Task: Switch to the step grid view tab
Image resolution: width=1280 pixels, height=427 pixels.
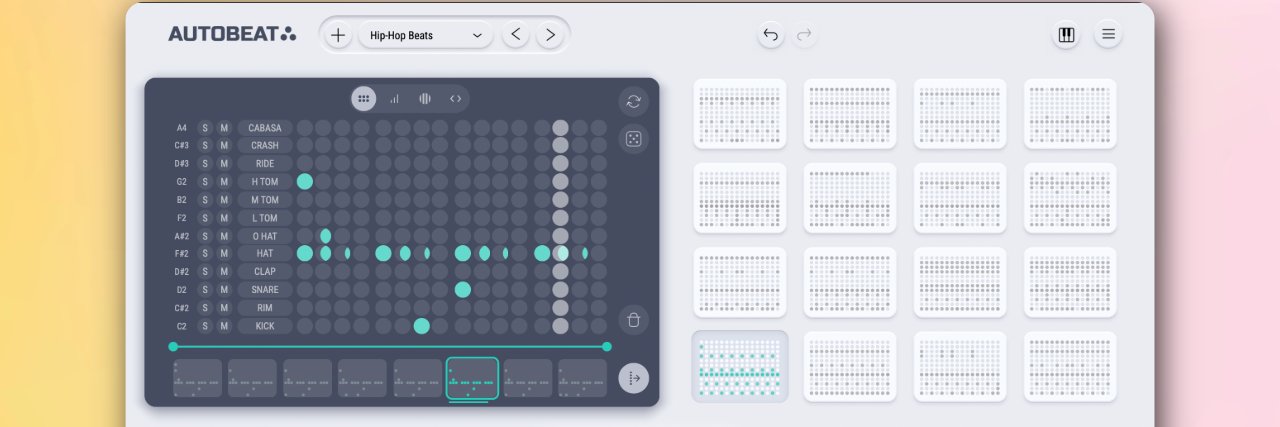Action: click(364, 99)
